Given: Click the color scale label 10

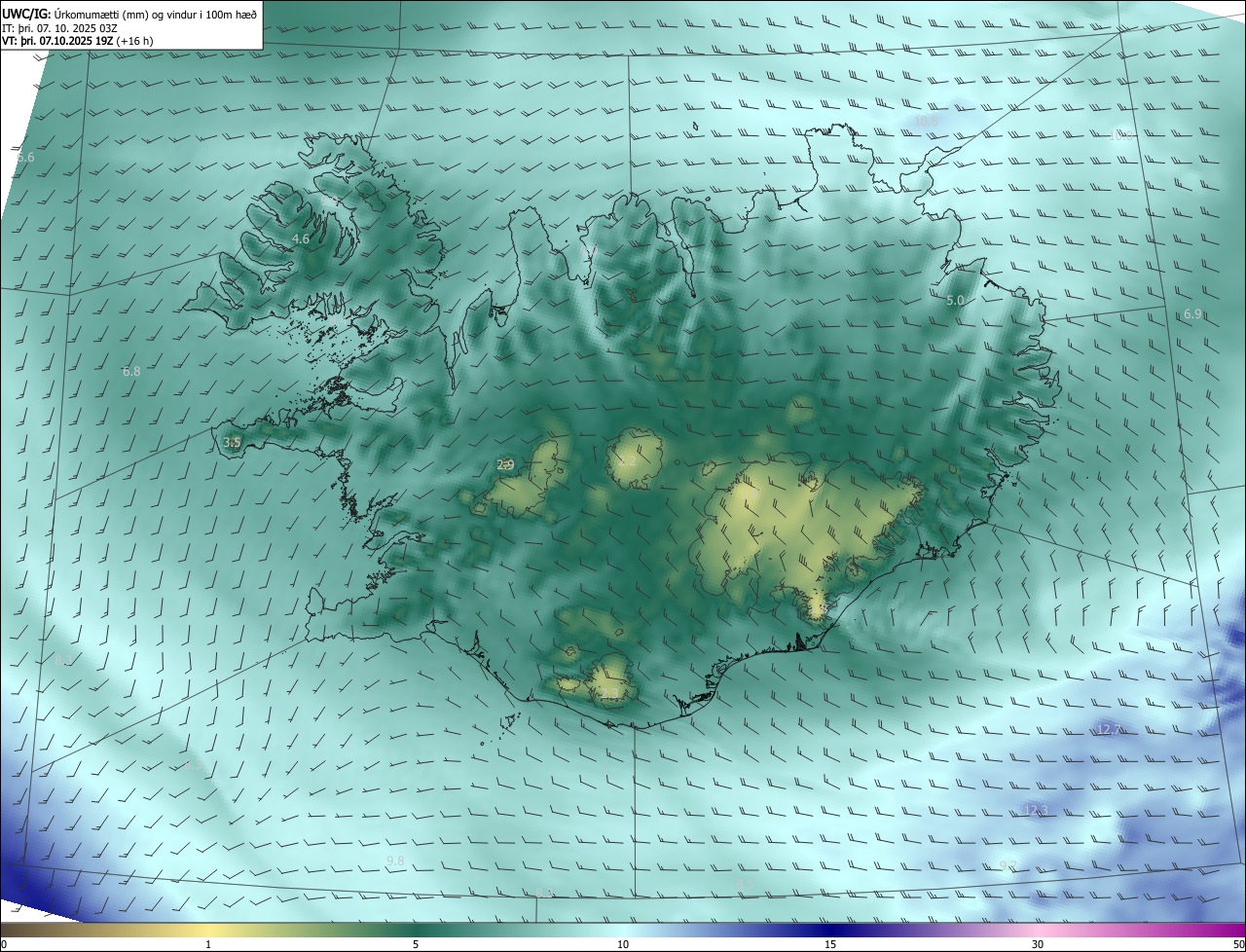Looking at the screenshot, I should pyautogui.click(x=623, y=944).
